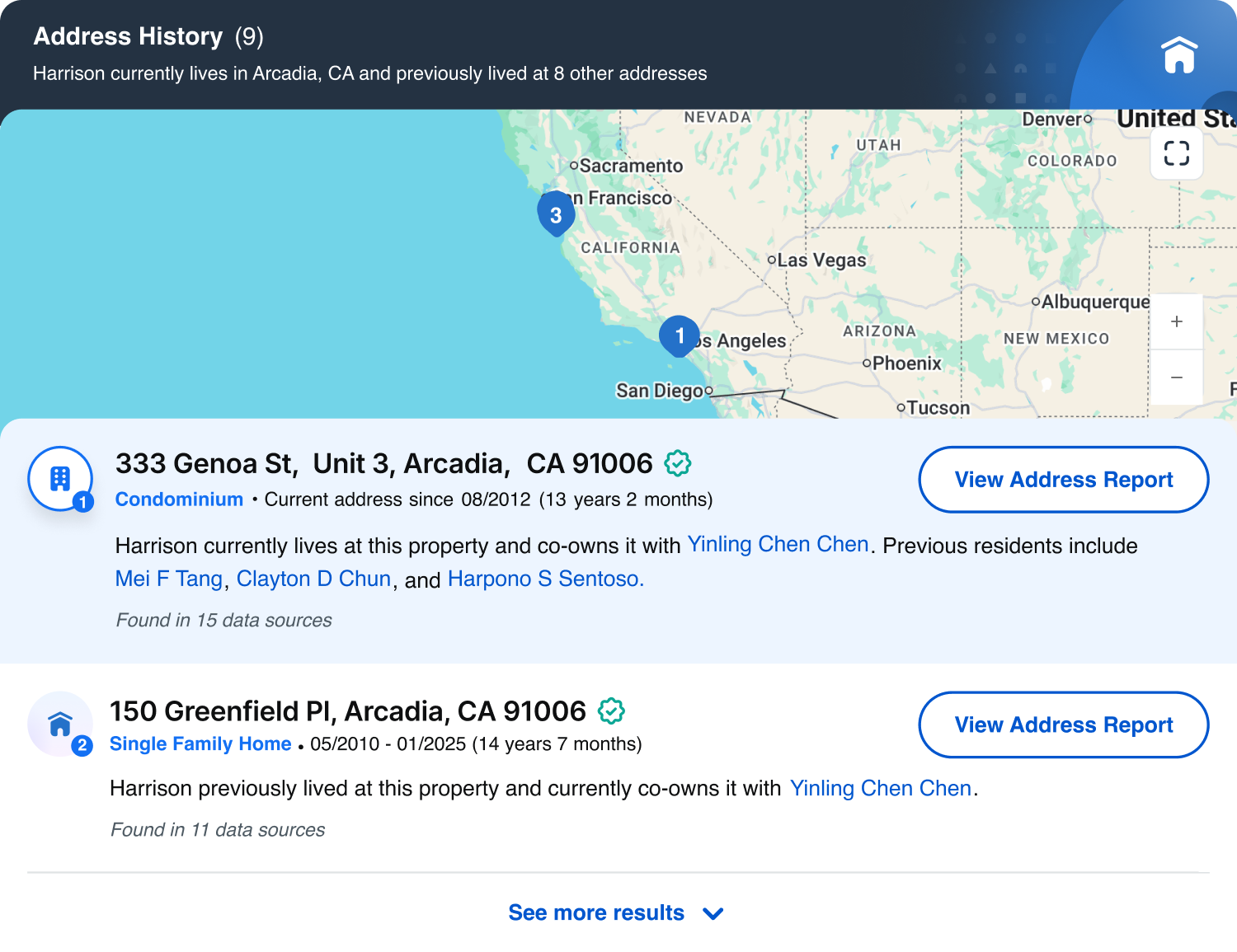This screenshot has height=952, width=1237.
Task: Zoom in on the map
Action: pyautogui.click(x=1176, y=321)
